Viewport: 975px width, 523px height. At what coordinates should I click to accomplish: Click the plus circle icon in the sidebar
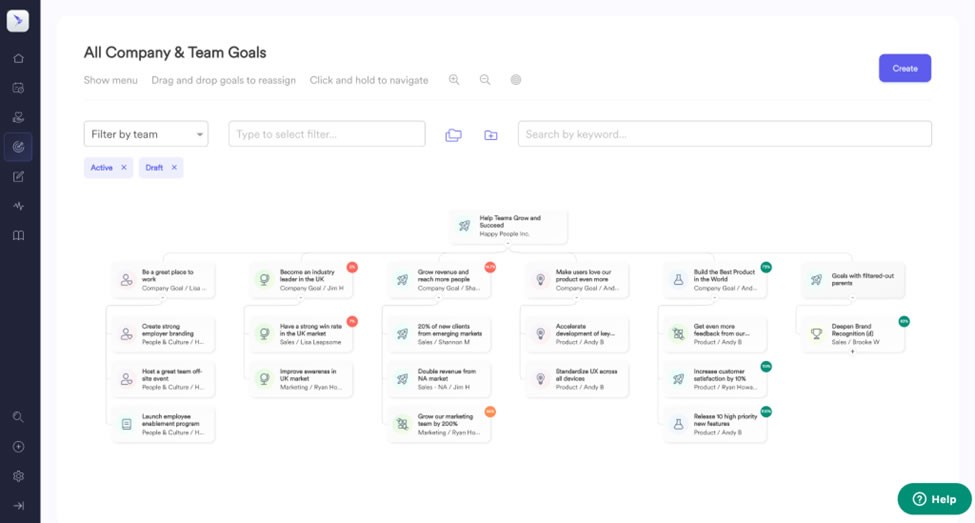[x=19, y=447]
